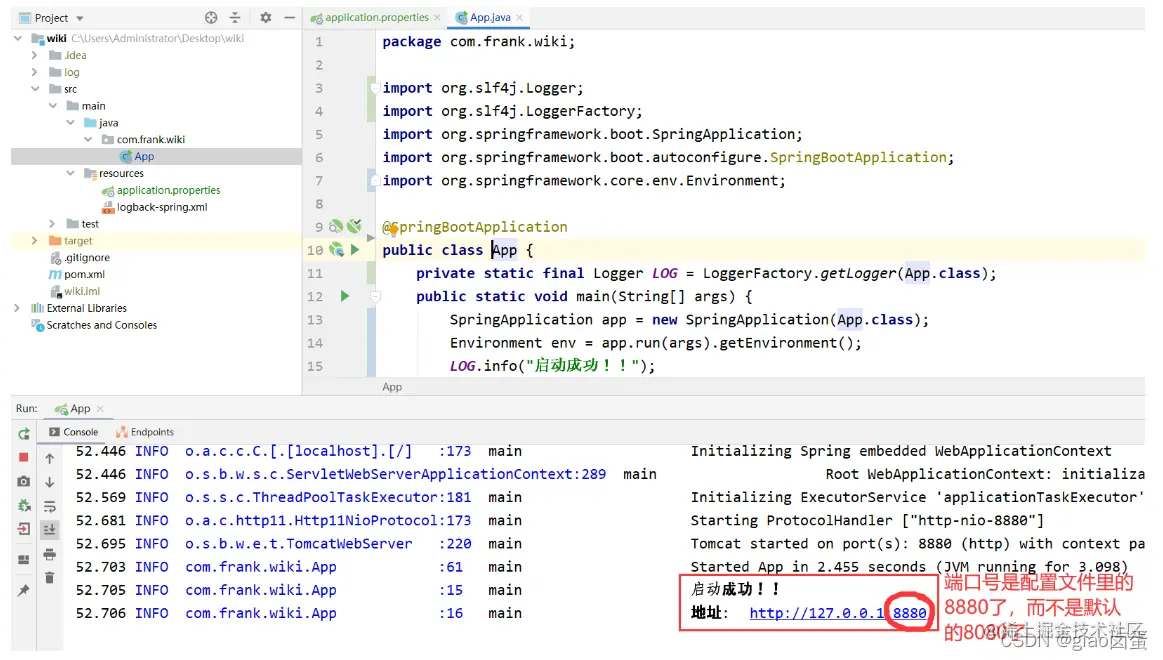Switch to application.properties editor tab
This screenshot has height=660, width=1163.
tap(376, 17)
